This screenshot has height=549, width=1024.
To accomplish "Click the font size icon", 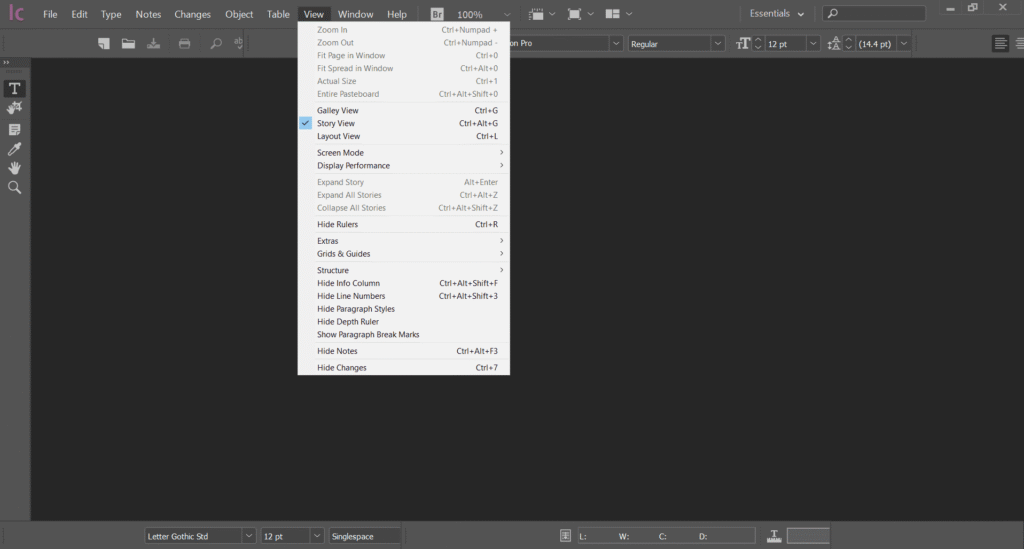I will (743, 44).
